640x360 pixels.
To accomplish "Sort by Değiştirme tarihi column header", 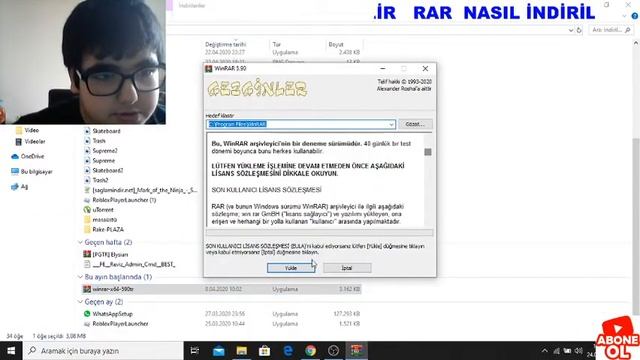I will [225, 44].
